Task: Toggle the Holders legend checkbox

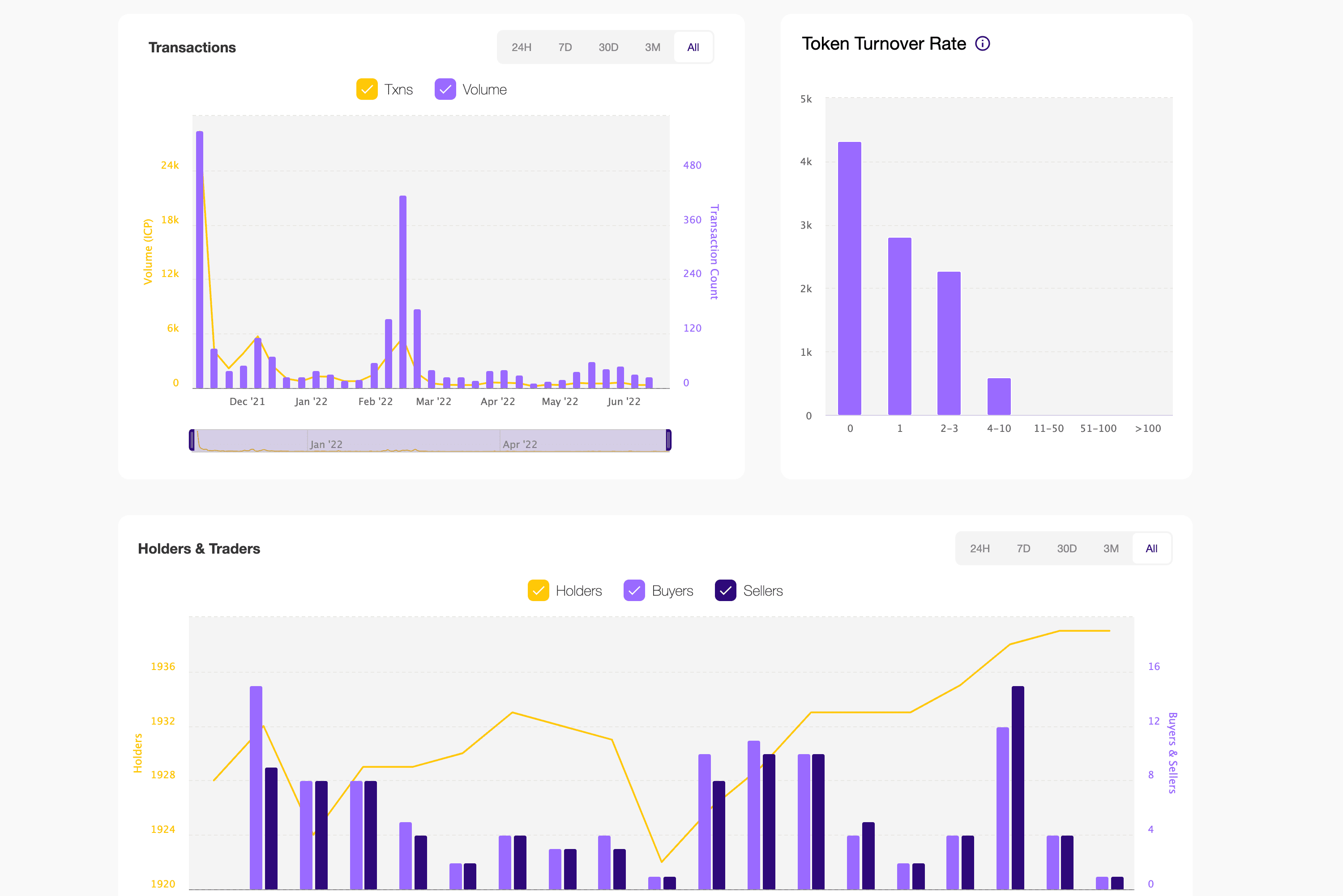Action: tap(538, 591)
